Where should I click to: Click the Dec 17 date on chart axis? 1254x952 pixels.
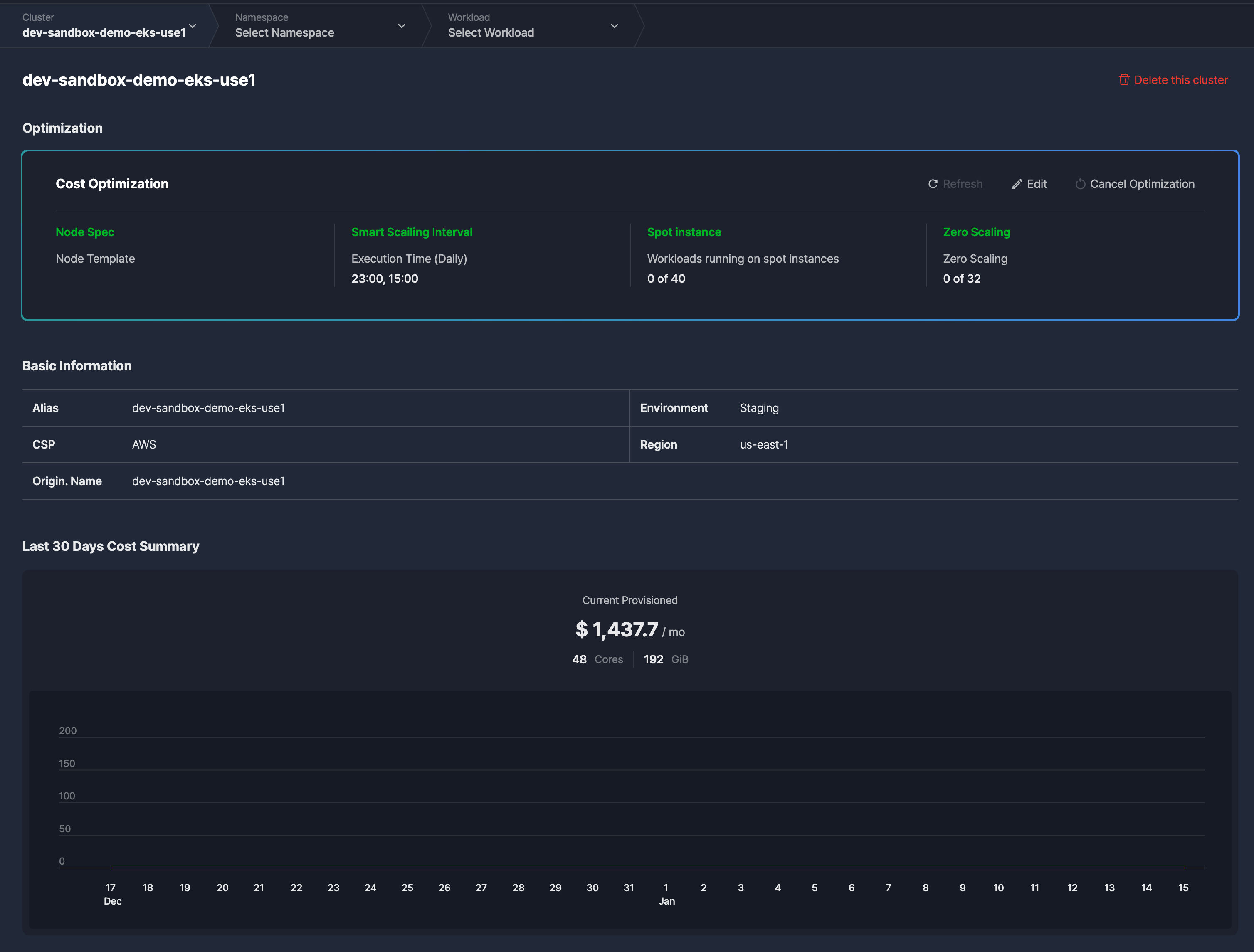click(x=111, y=888)
